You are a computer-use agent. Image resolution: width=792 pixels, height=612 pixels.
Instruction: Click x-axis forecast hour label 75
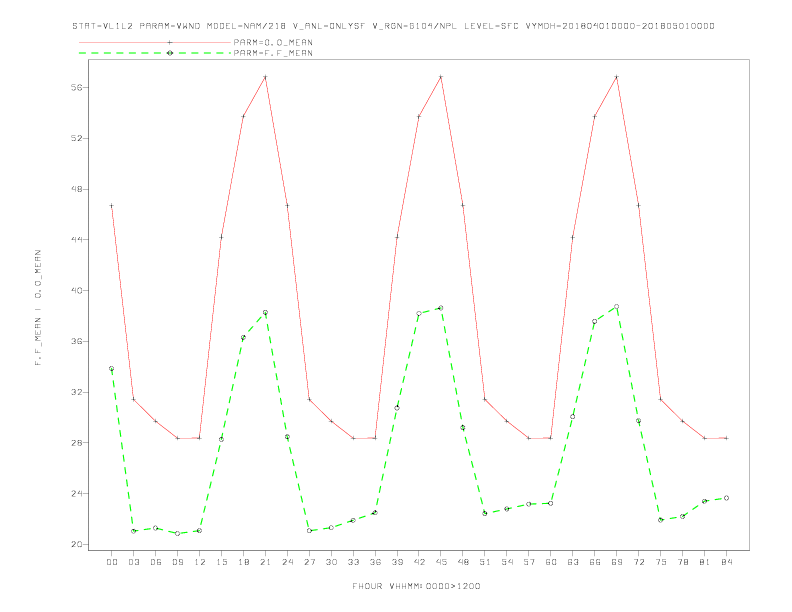click(x=661, y=562)
